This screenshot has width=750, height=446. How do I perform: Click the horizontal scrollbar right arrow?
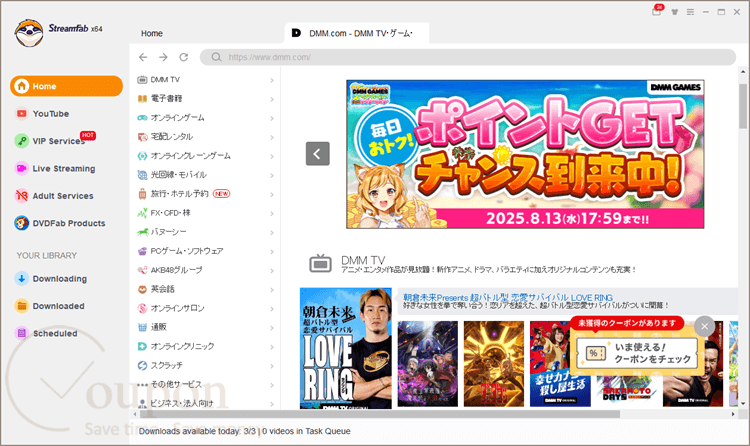coord(733,414)
